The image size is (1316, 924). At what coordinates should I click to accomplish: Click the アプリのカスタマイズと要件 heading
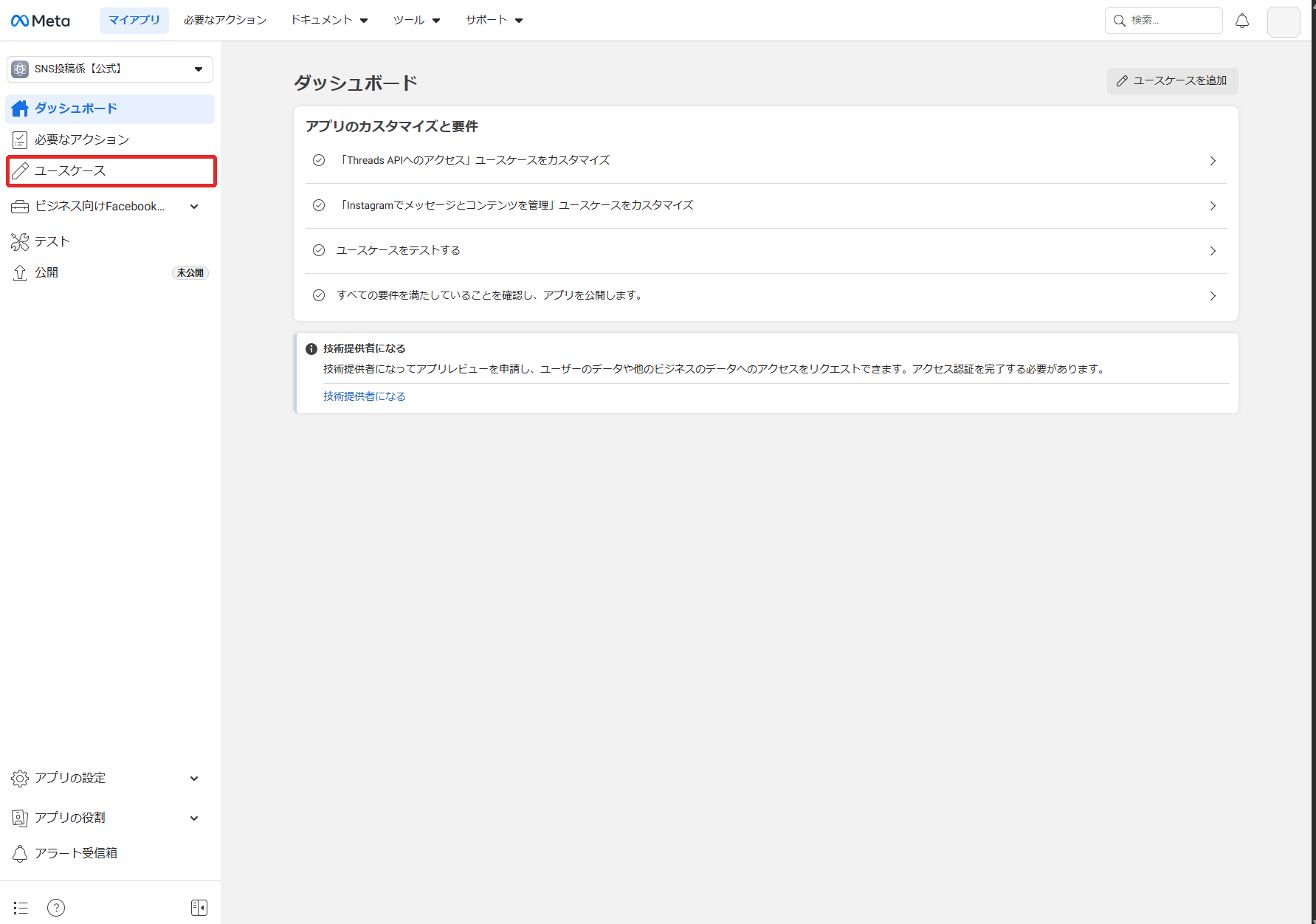[392, 126]
